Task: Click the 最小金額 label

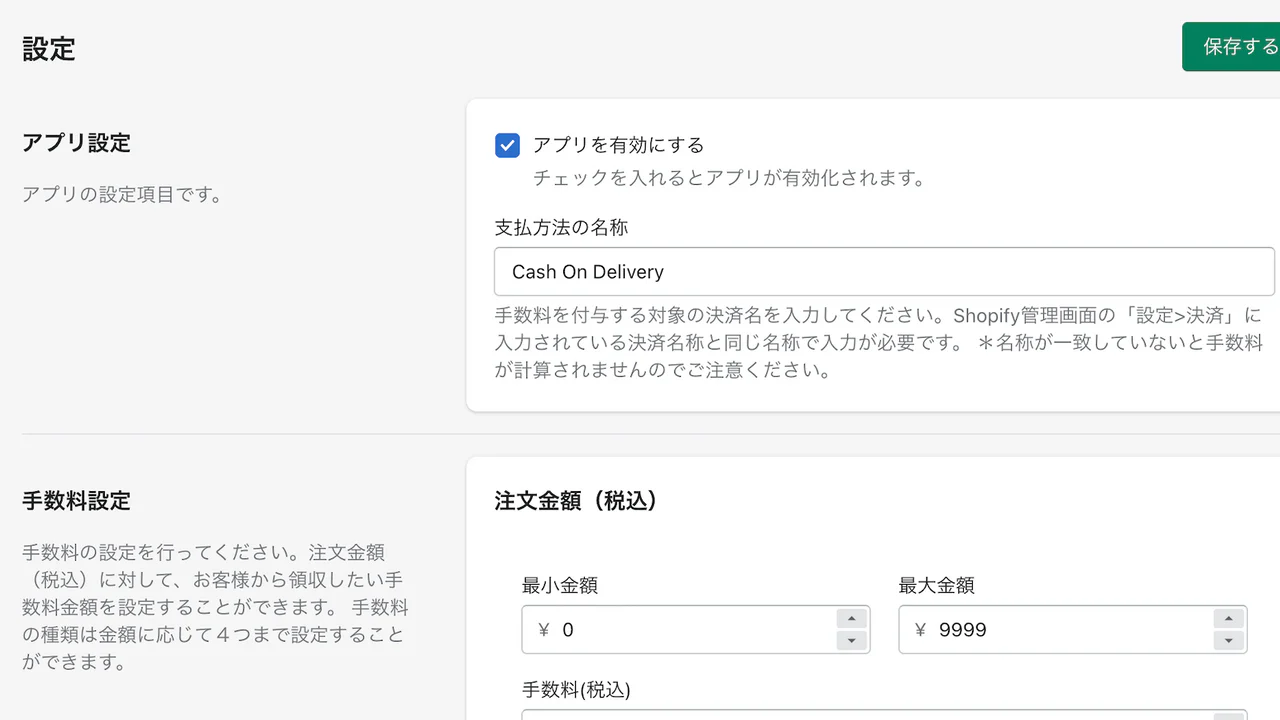Action: click(x=560, y=586)
